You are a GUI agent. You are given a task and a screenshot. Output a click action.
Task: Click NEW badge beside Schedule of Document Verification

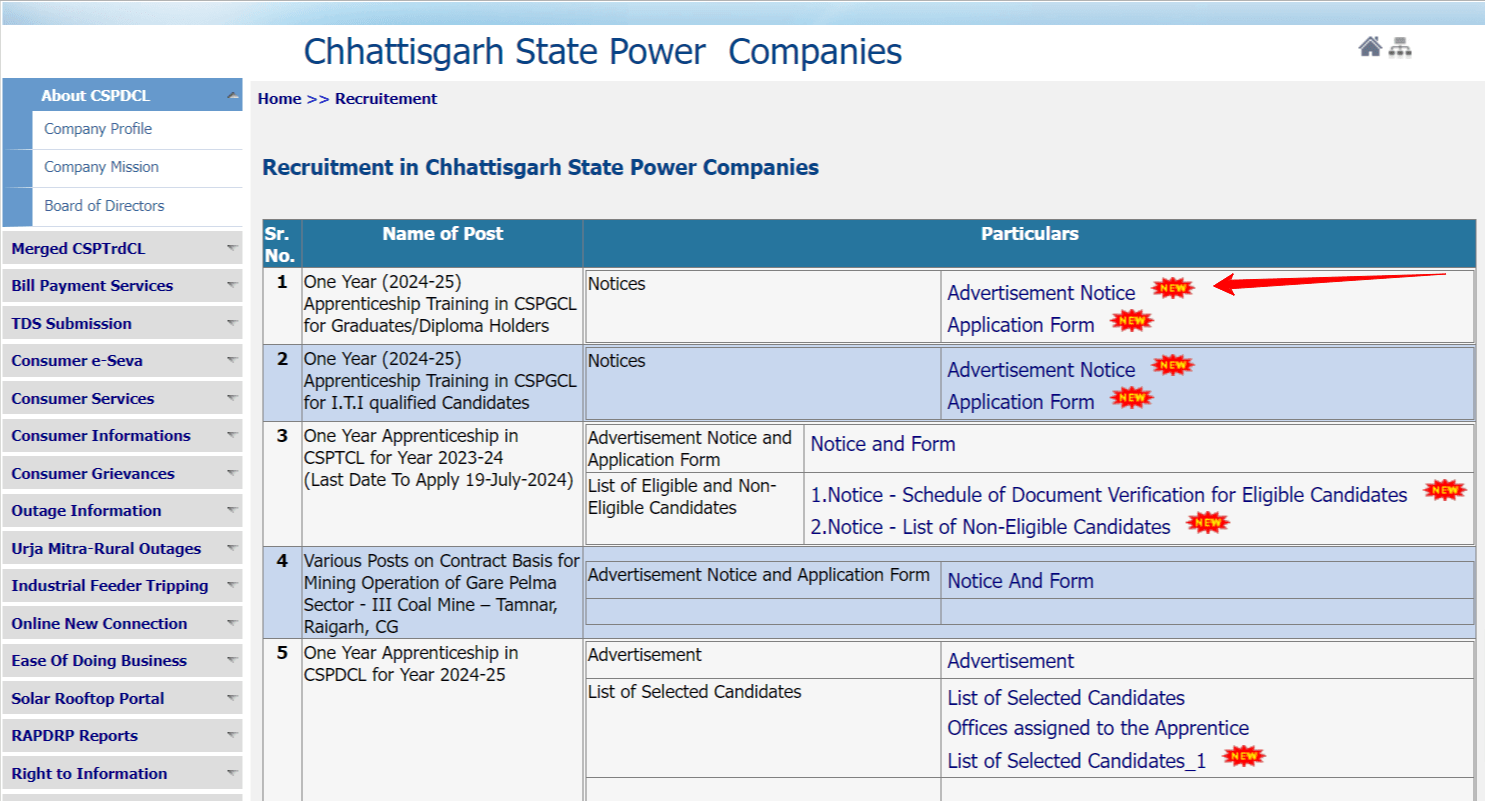1444,490
